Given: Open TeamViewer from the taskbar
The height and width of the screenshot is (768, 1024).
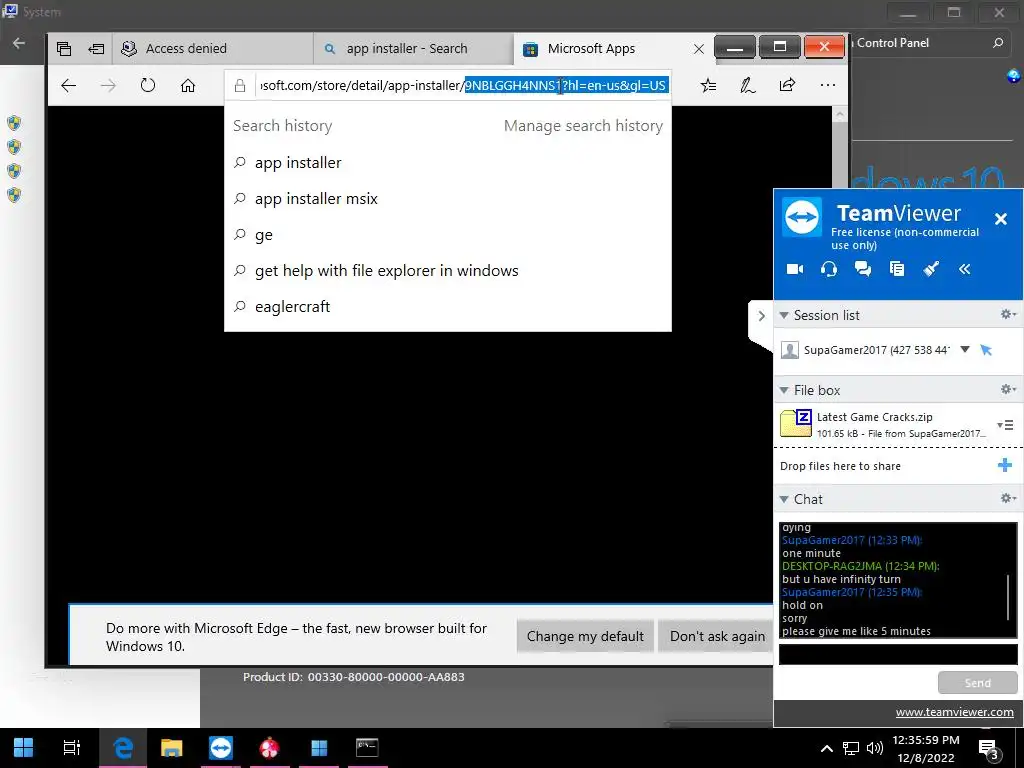Looking at the screenshot, I should tap(221, 747).
